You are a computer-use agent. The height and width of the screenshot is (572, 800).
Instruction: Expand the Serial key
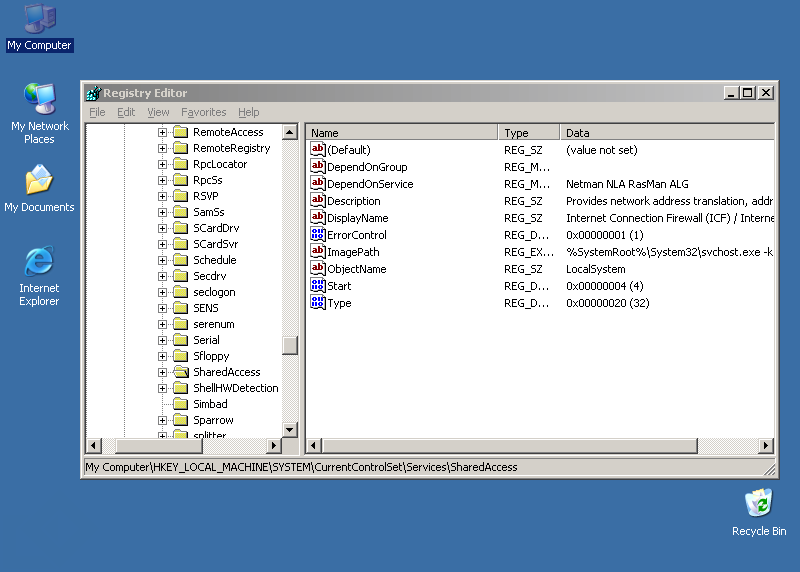[162, 340]
